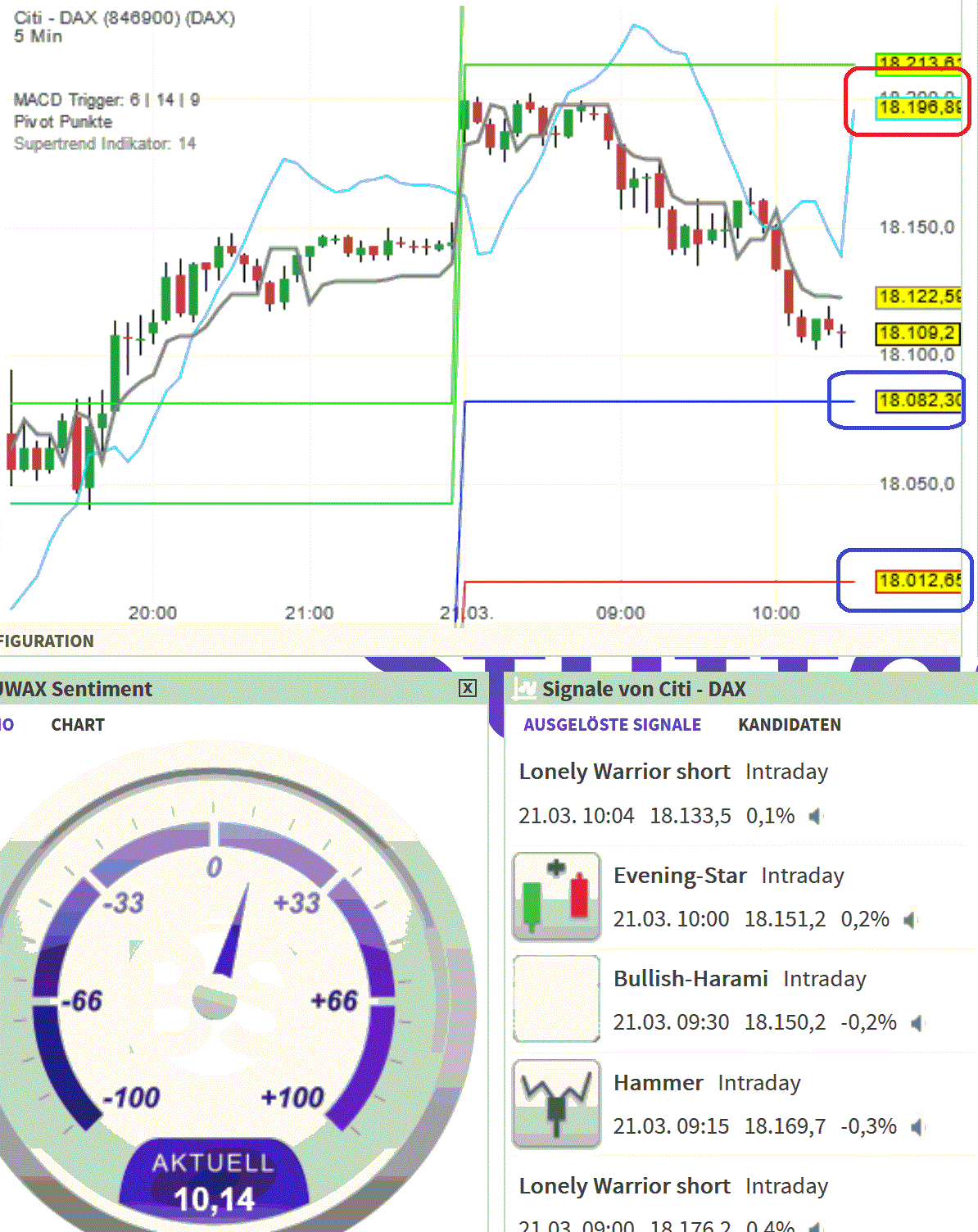Click the Bullish-Harami pattern thumbnail
The image size is (978, 1232).
point(555,999)
